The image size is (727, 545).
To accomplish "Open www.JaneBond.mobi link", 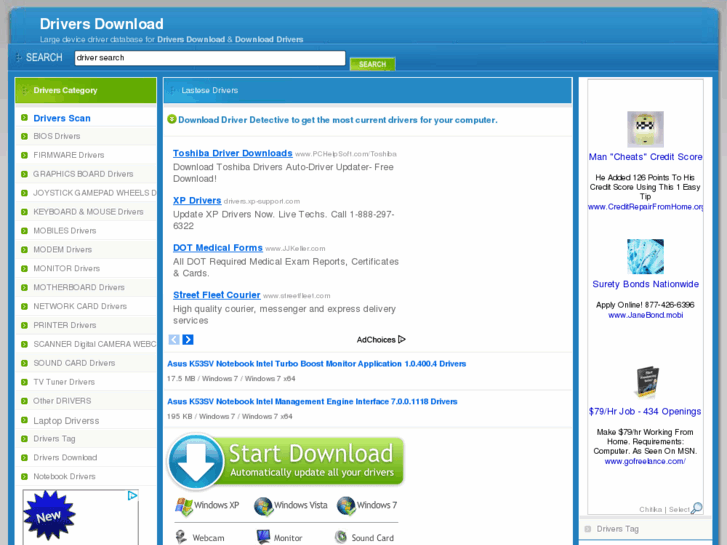I will pyautogui.click(x=645, y=315).
